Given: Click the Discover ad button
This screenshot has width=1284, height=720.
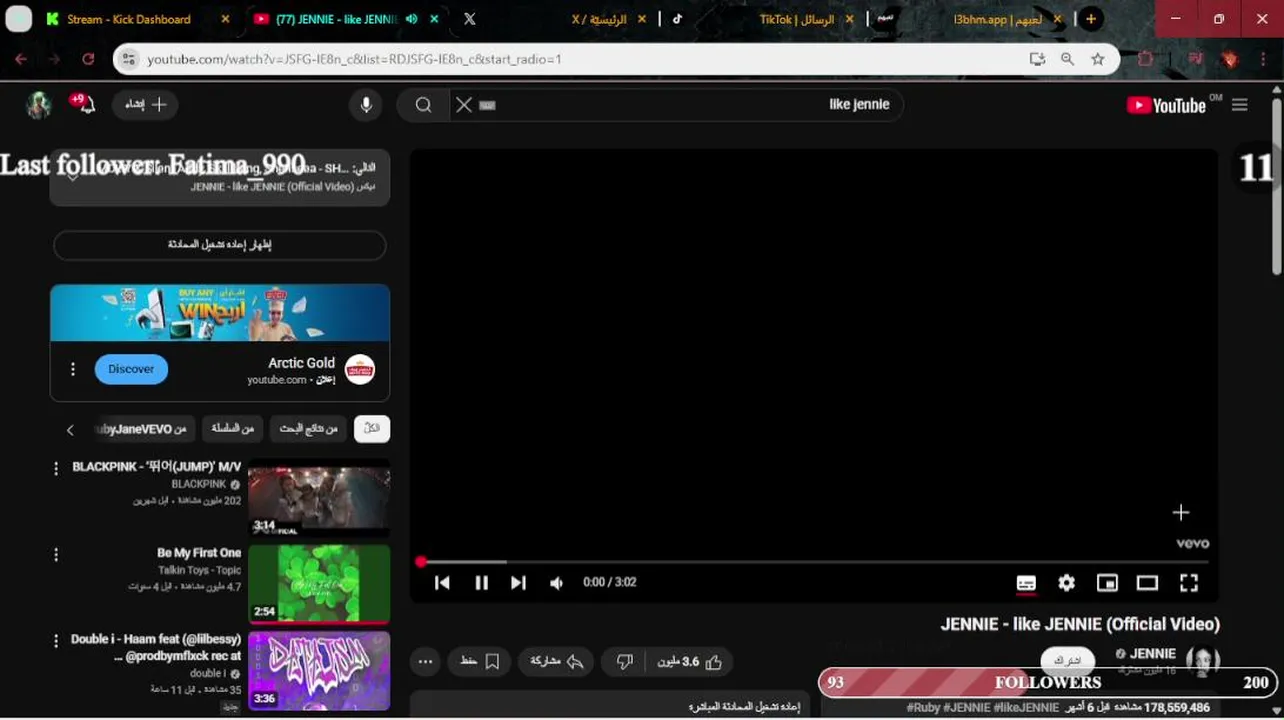Looking at the screenshot, I should 131,369.
